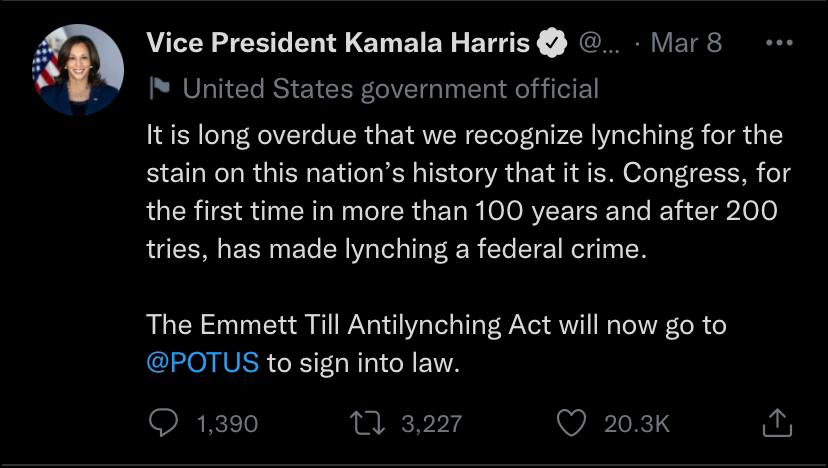Screen dimensions: 828x468
Task: Click the verified badge beside Kamala Harris
Action: click(553, 43)
